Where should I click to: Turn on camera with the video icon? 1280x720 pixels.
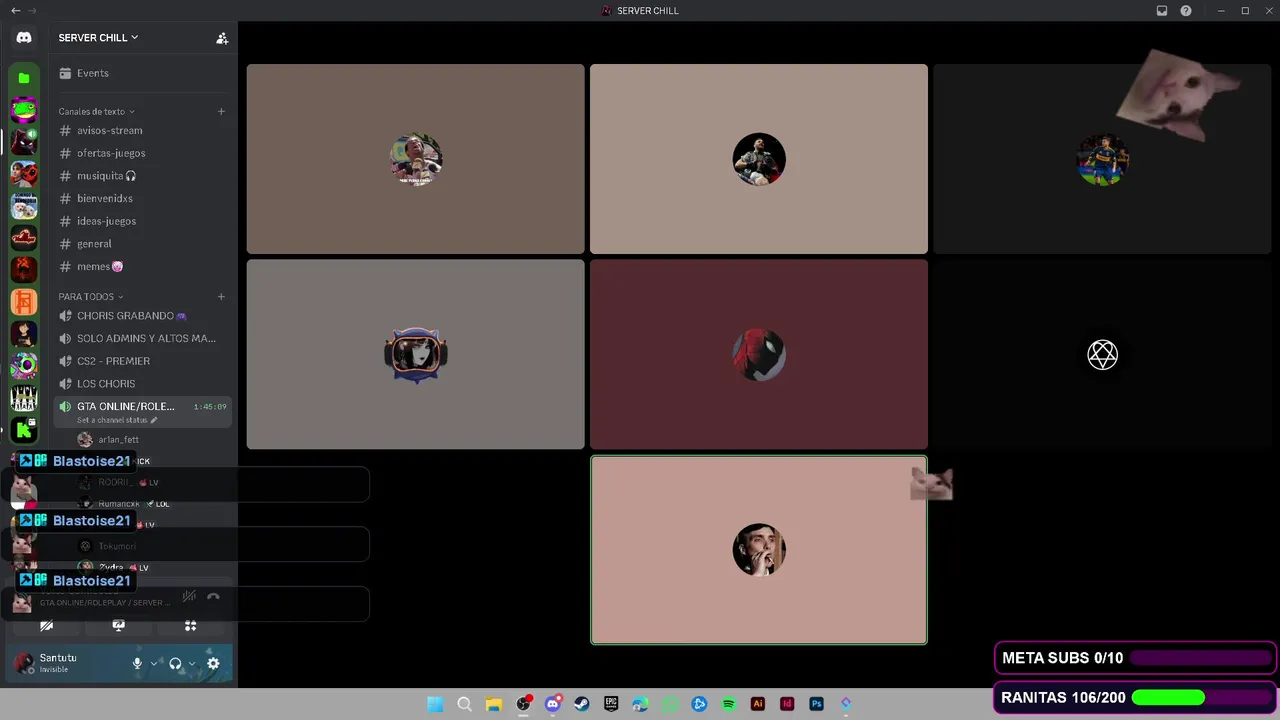click(46, 626)
